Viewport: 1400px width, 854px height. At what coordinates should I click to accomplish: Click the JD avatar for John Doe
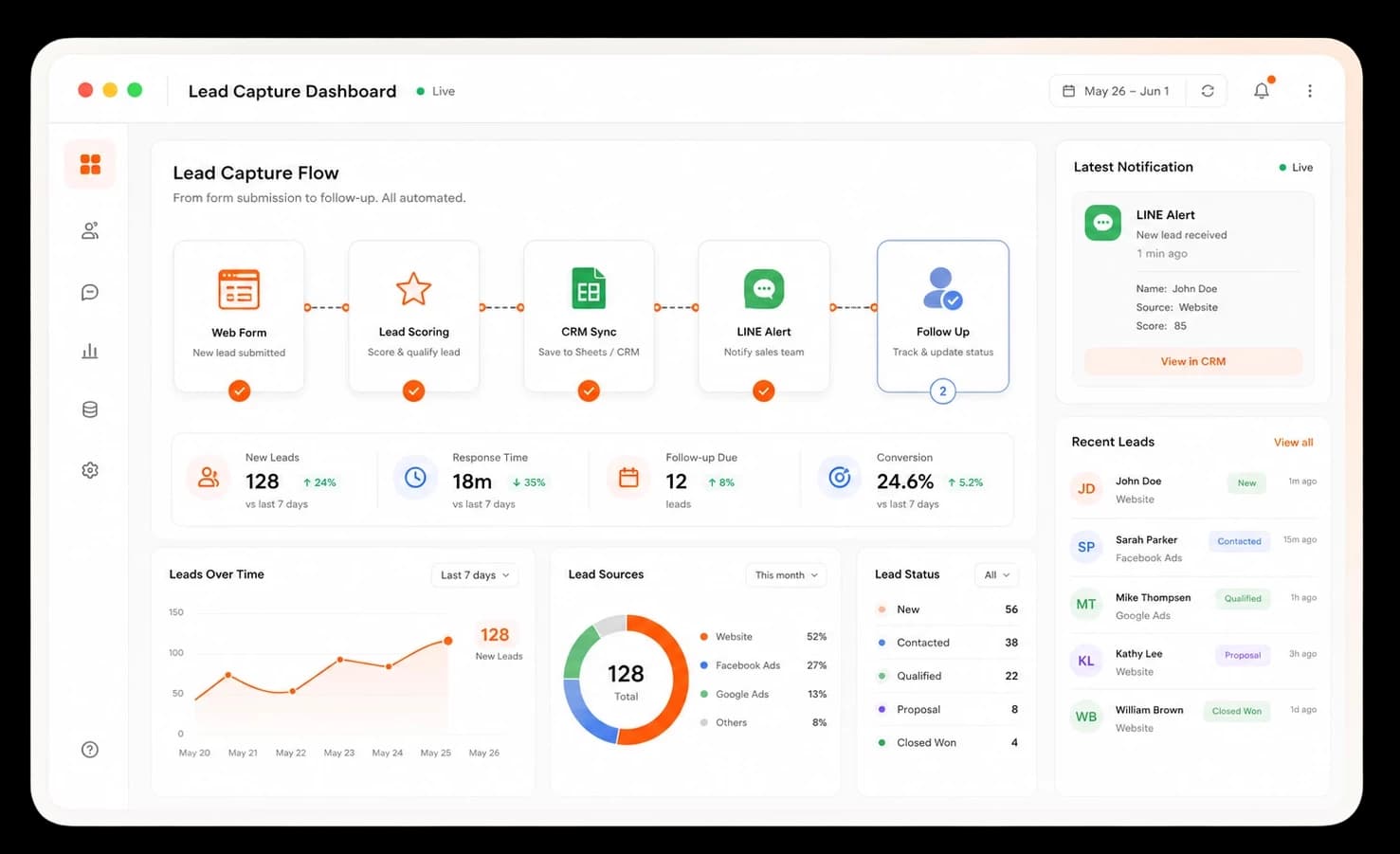coord(1086,489)
